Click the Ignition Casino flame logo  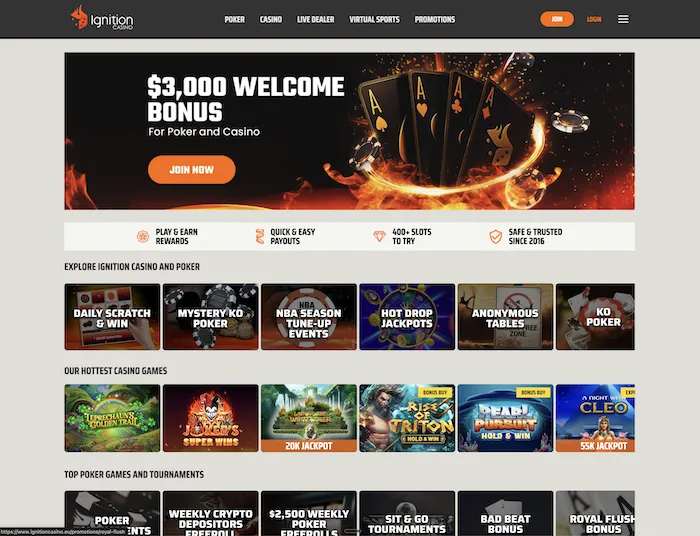102,18
